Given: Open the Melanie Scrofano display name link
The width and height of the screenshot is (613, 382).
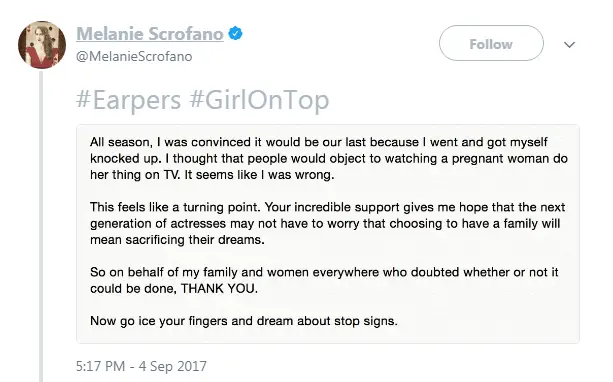Looking at the screenshot, I should pyautogui.click(x=150, y=34).
